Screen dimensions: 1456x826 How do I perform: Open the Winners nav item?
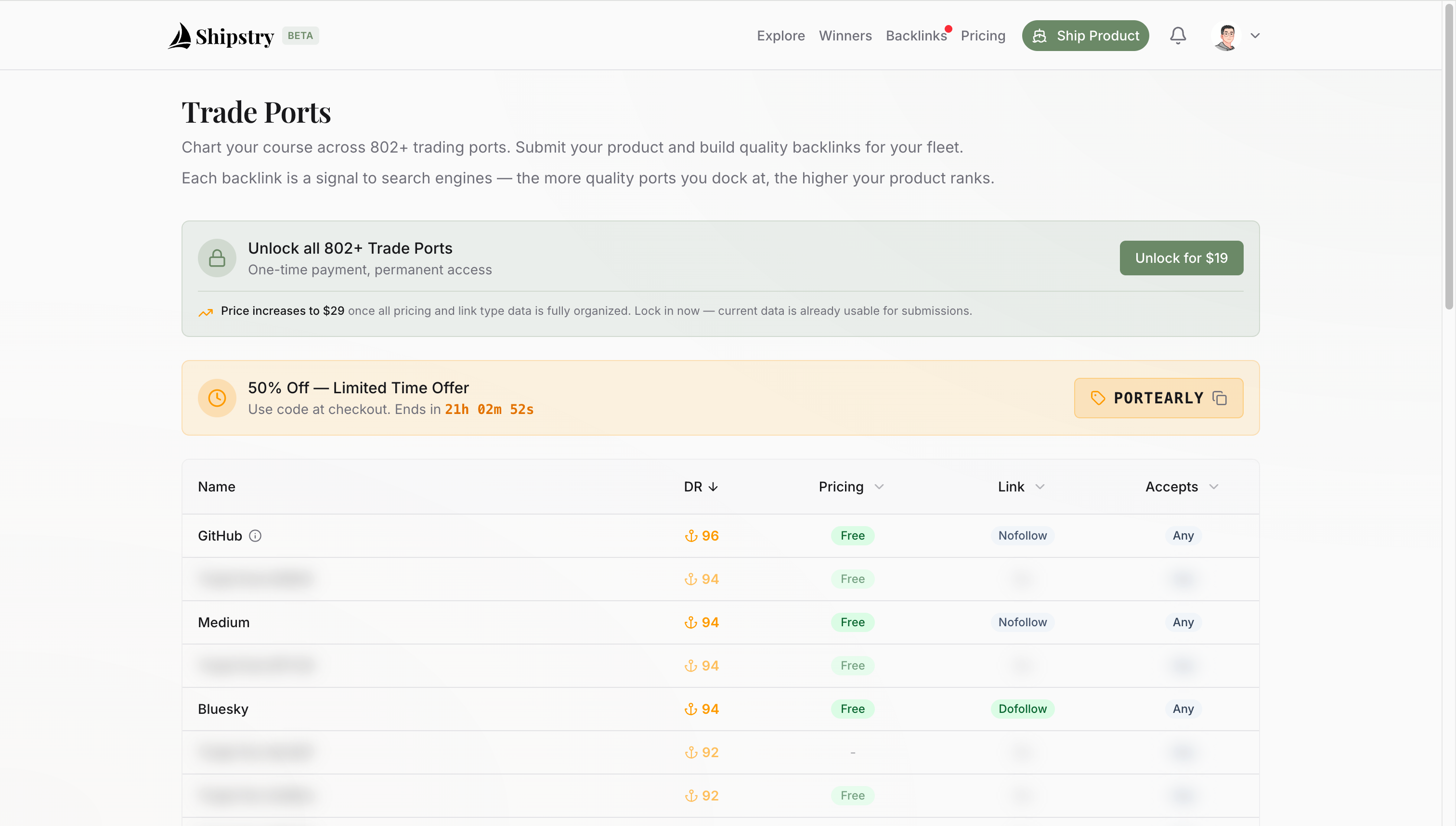pos(845,36)
